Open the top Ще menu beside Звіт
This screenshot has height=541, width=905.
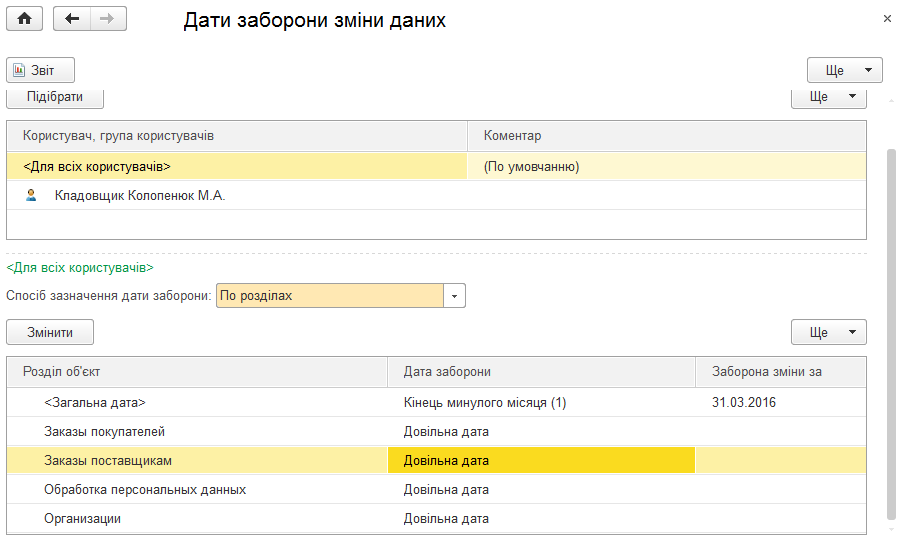pyautogui.click(x=844, y=70)
